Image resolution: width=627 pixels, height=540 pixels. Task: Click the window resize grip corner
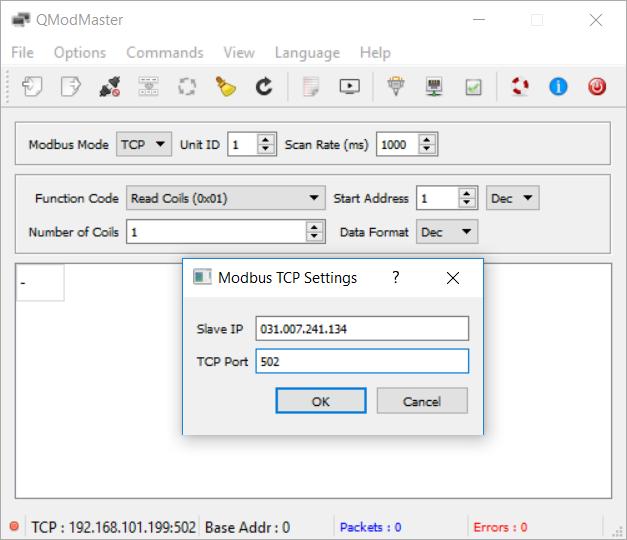(x=617, y=531)
